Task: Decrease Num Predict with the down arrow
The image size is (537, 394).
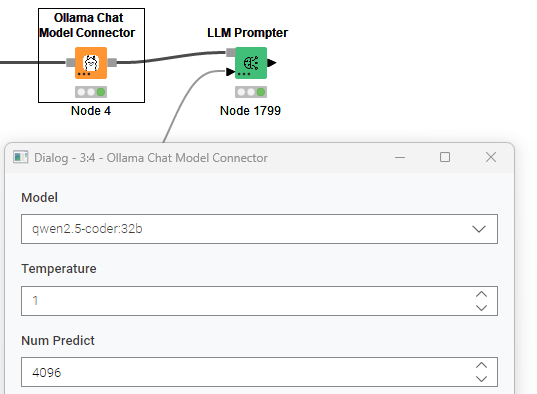Action: click(481, 379)
